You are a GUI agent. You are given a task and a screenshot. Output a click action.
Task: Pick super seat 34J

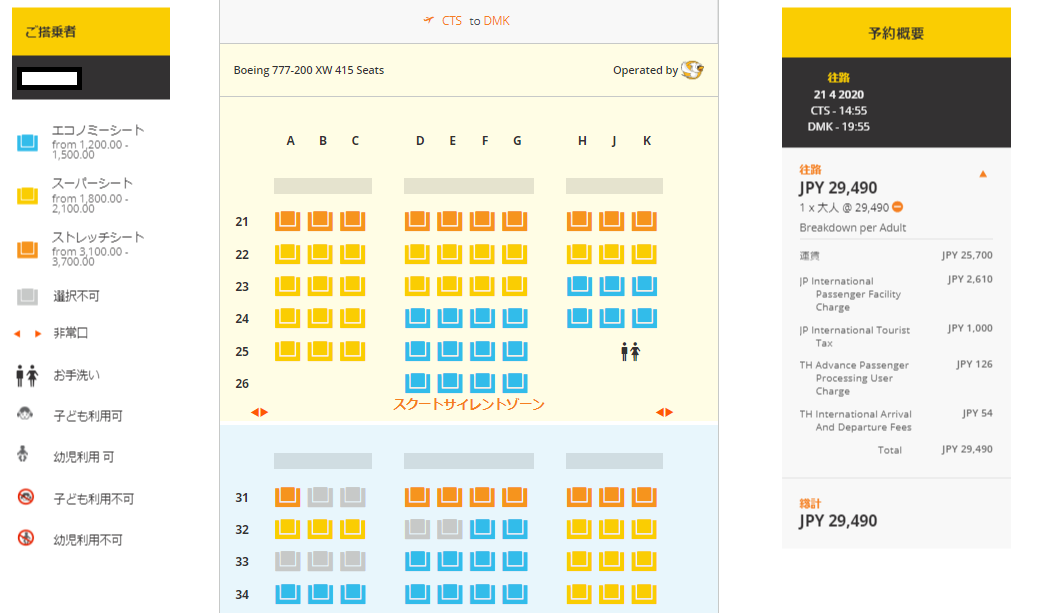(x=611, y=594)
